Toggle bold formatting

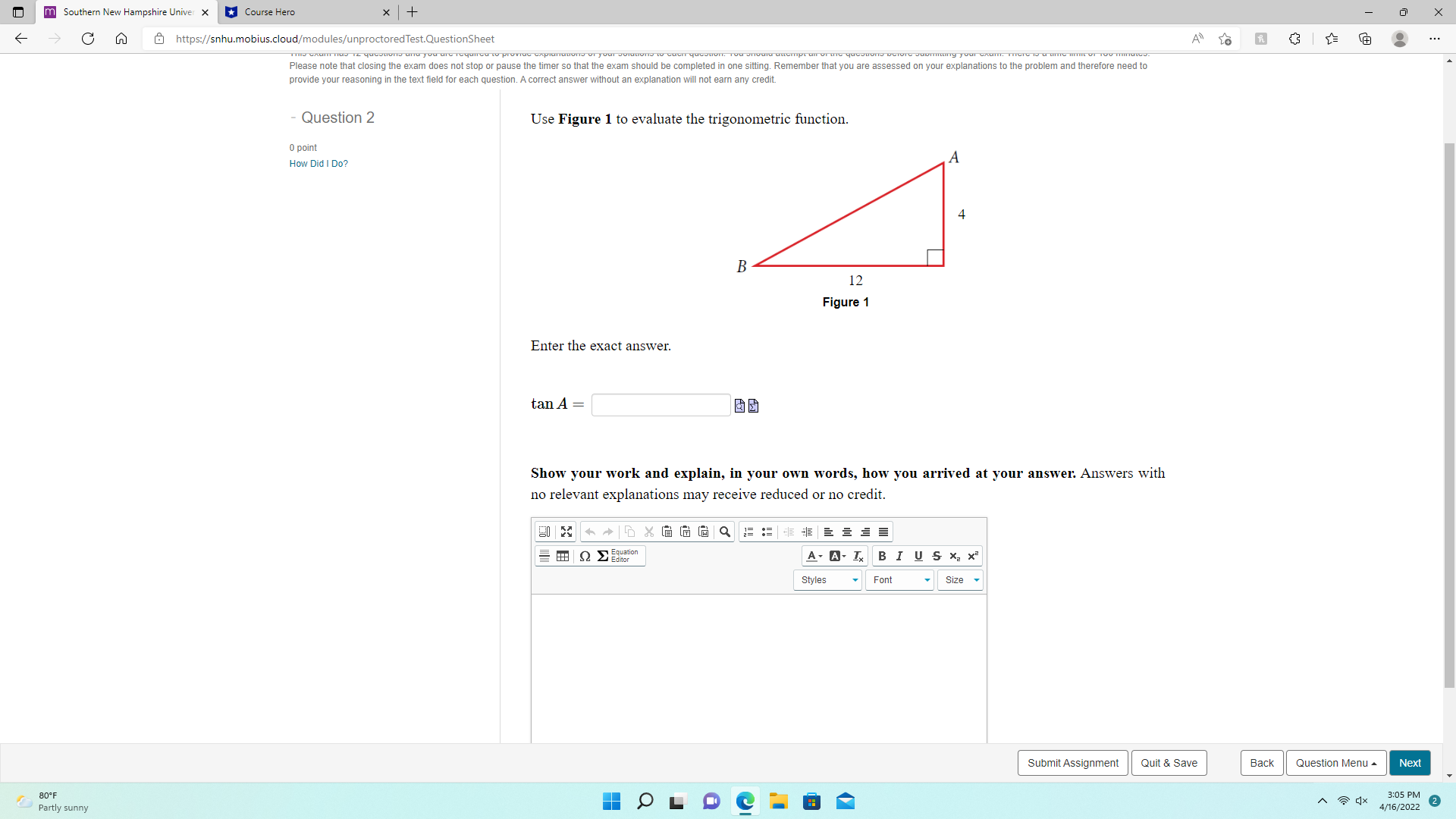882,556
